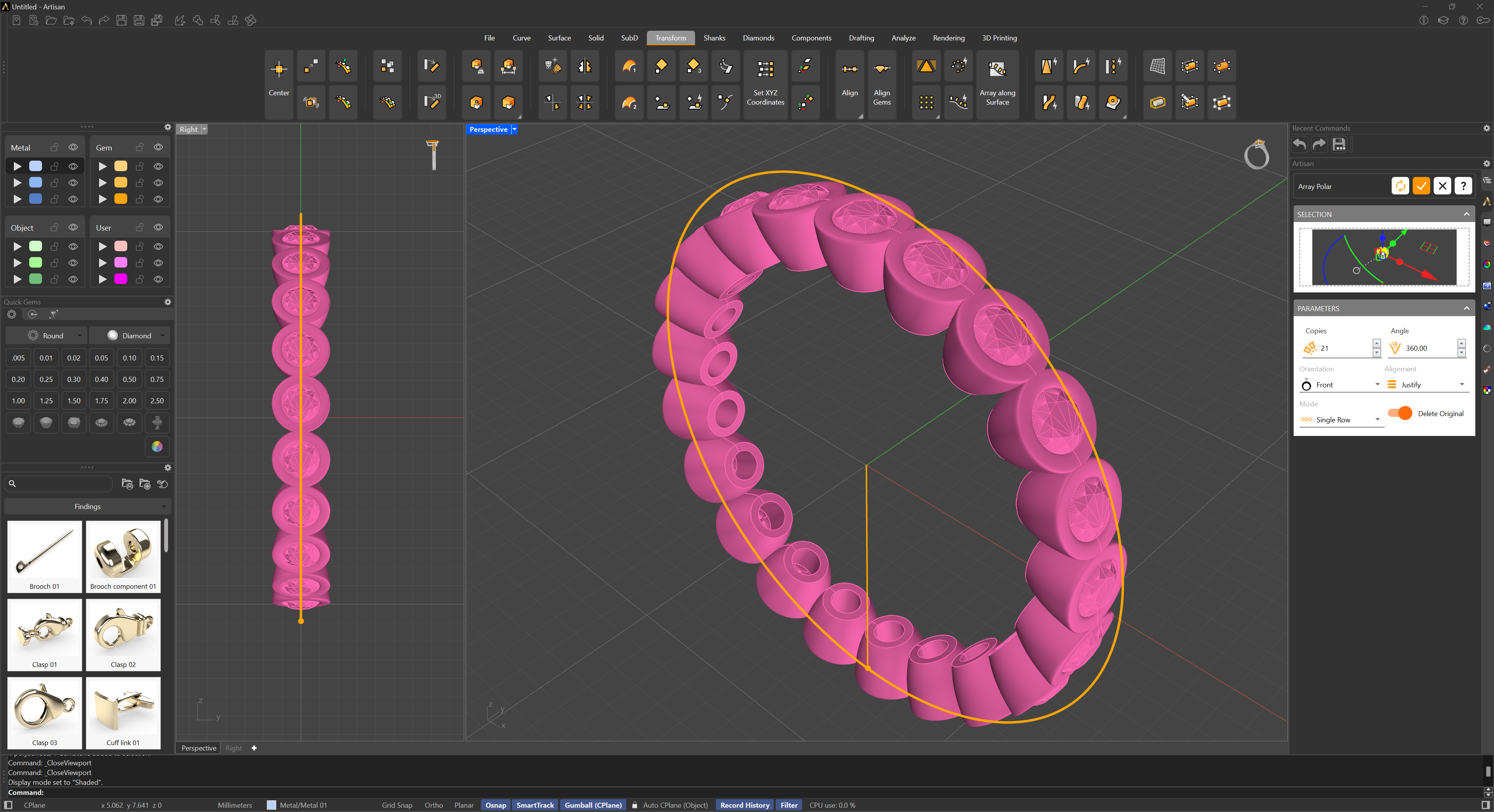
Task: Click the Filter button in status bar
Action: point(789,805)
